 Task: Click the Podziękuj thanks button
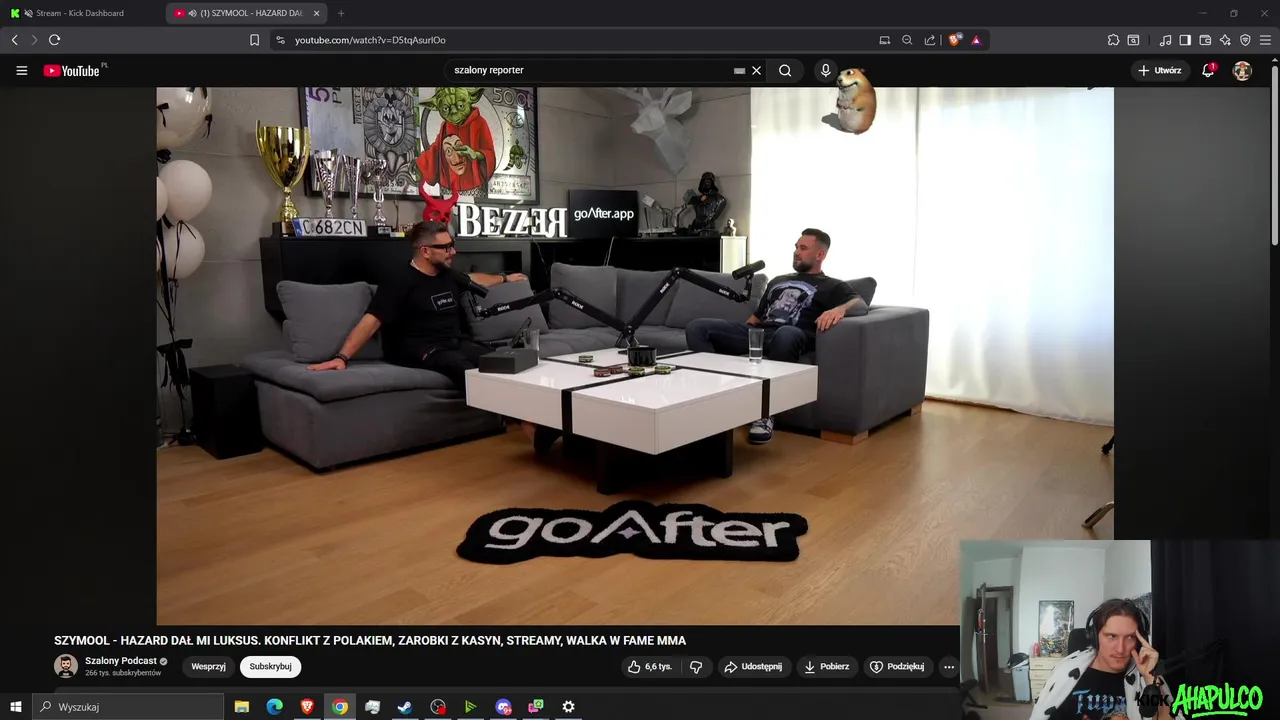pyautogui.click(x=897, y=666)
